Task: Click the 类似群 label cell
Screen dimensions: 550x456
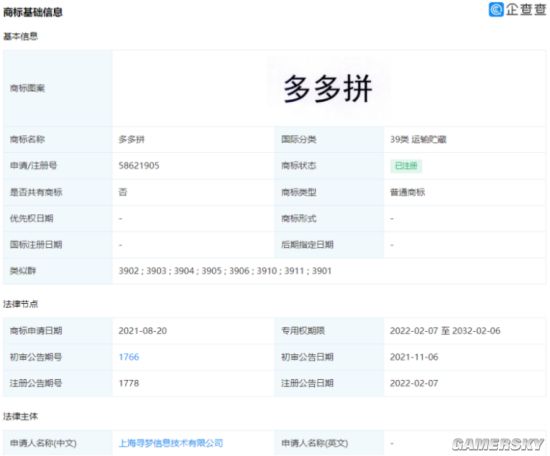Action: tap(58, 271)
